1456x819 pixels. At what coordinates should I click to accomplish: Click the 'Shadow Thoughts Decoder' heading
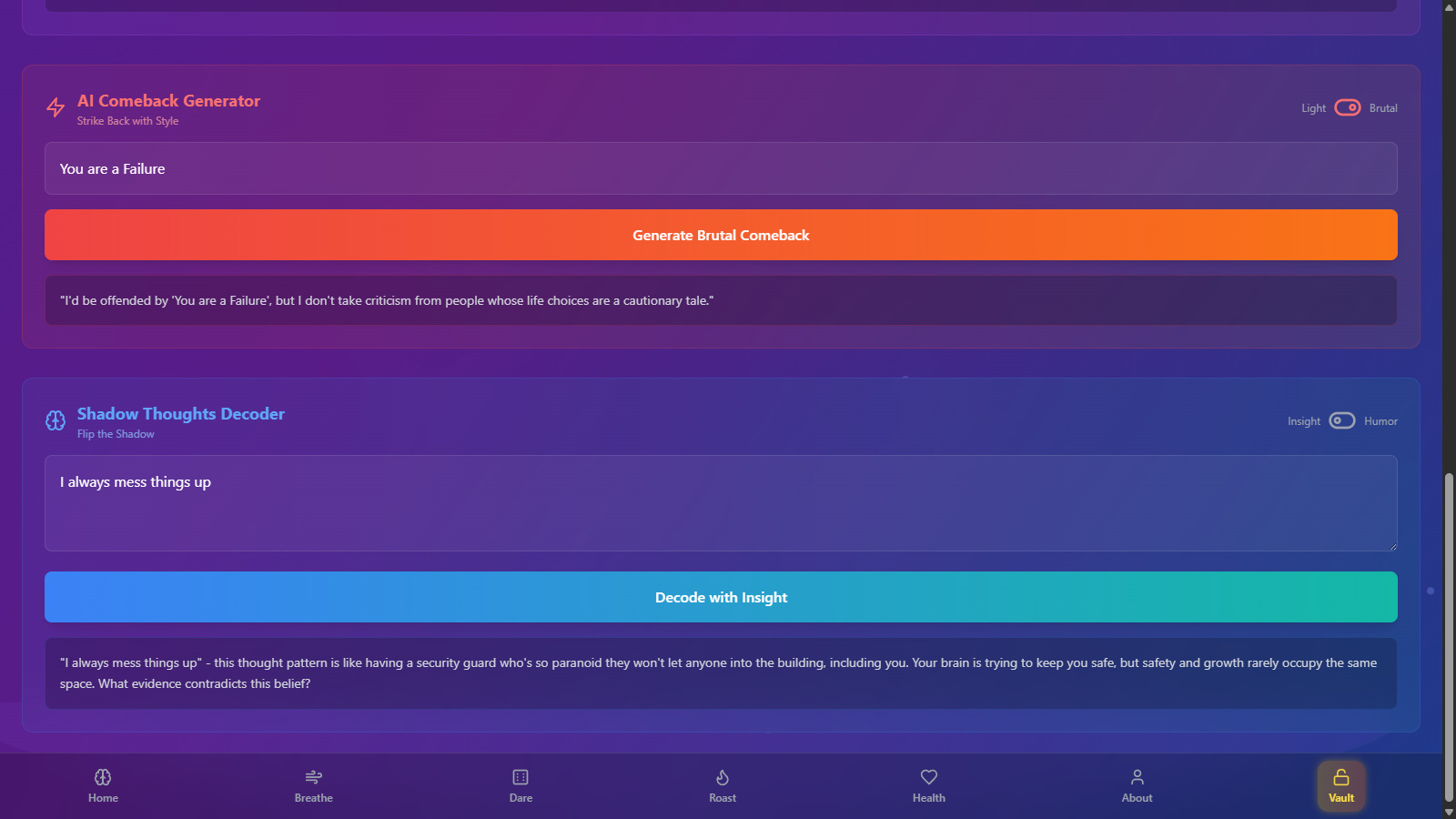pyautogui.click(x=181, y=414)
